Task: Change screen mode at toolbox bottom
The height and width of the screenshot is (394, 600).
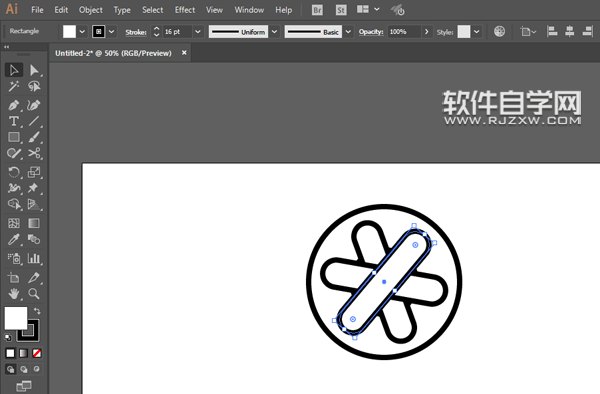Action: 24,386
